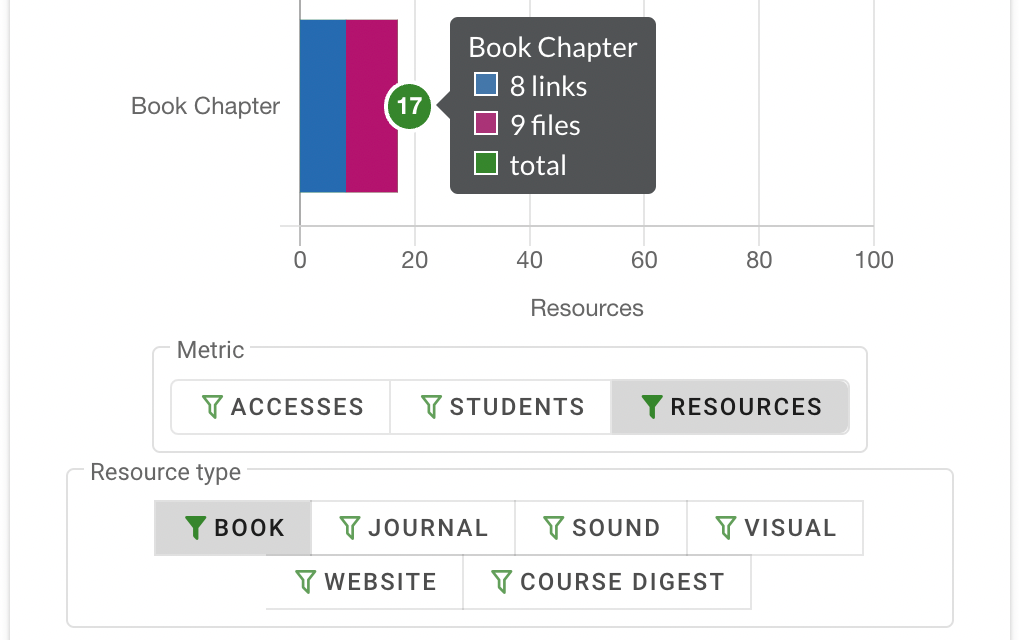
Task: Click the blue links legend swatch
Action: point(484,84)
